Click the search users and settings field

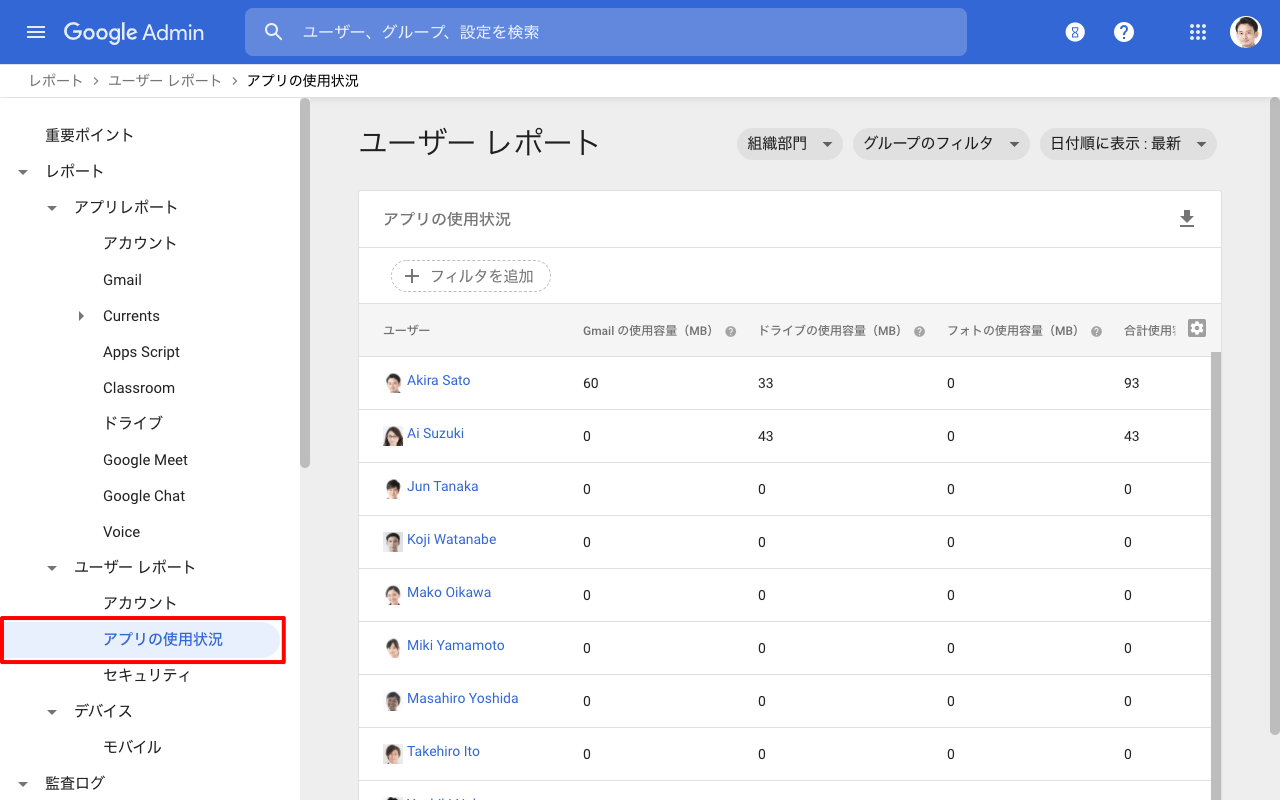(x=620, y=32)
